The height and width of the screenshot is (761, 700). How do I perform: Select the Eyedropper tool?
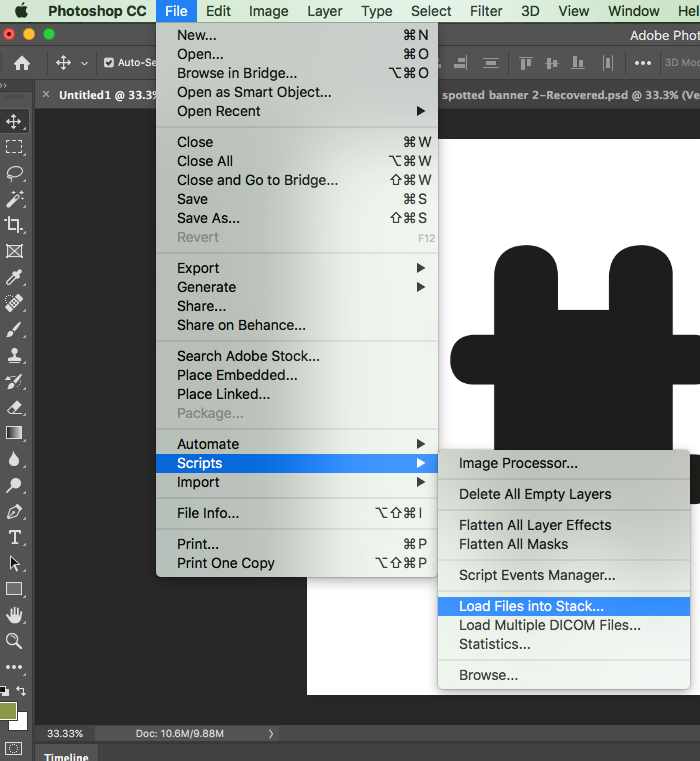click(x=14, y=277)
